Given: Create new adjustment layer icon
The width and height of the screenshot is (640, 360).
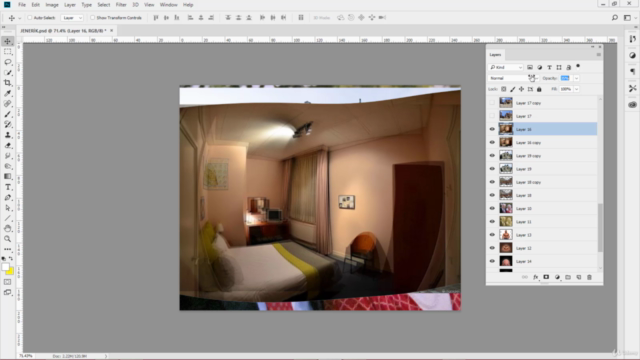Looking at the screenshot, I should (x=557, y=277).
